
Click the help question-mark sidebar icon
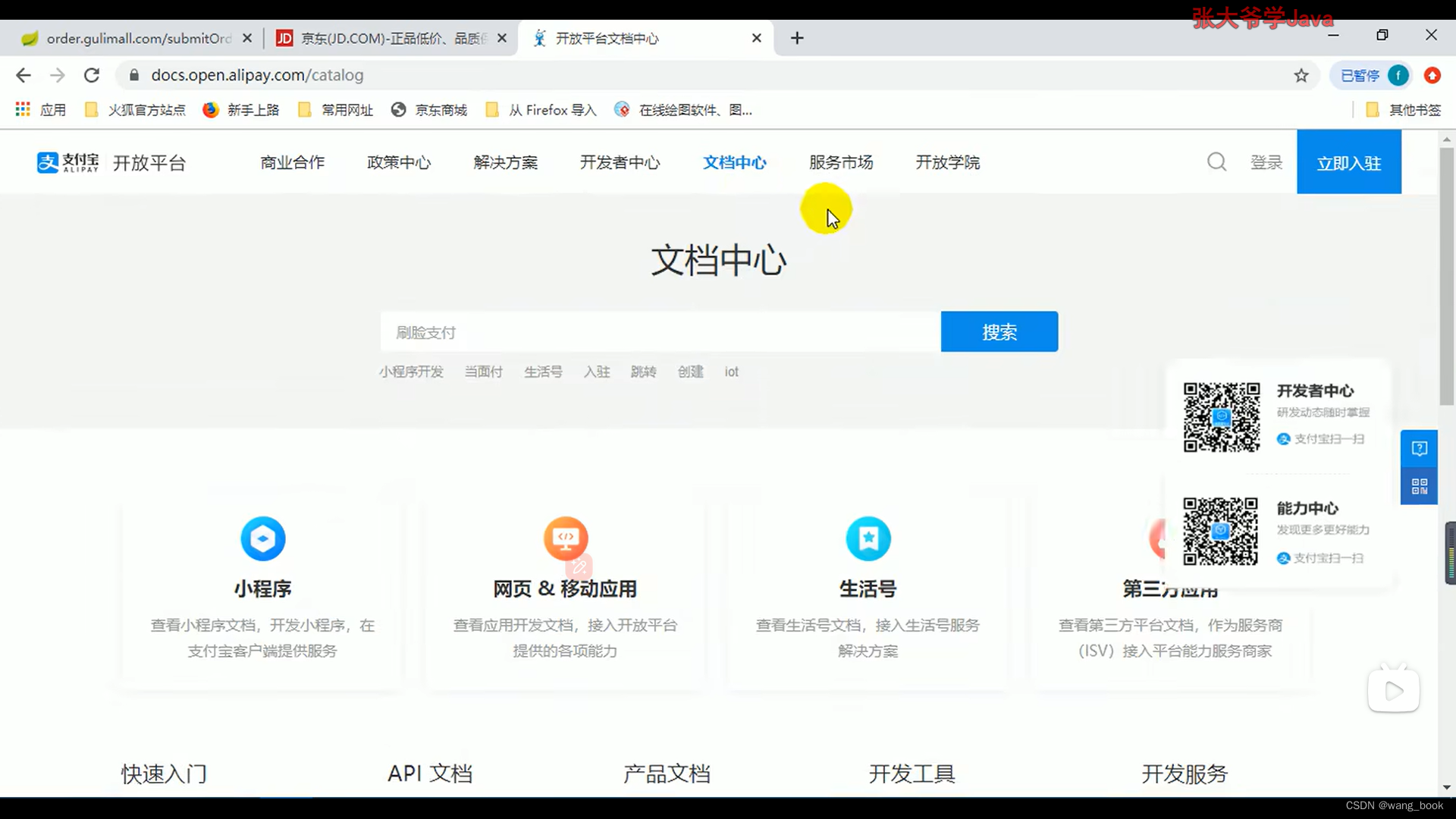(x=1419, y=448)
